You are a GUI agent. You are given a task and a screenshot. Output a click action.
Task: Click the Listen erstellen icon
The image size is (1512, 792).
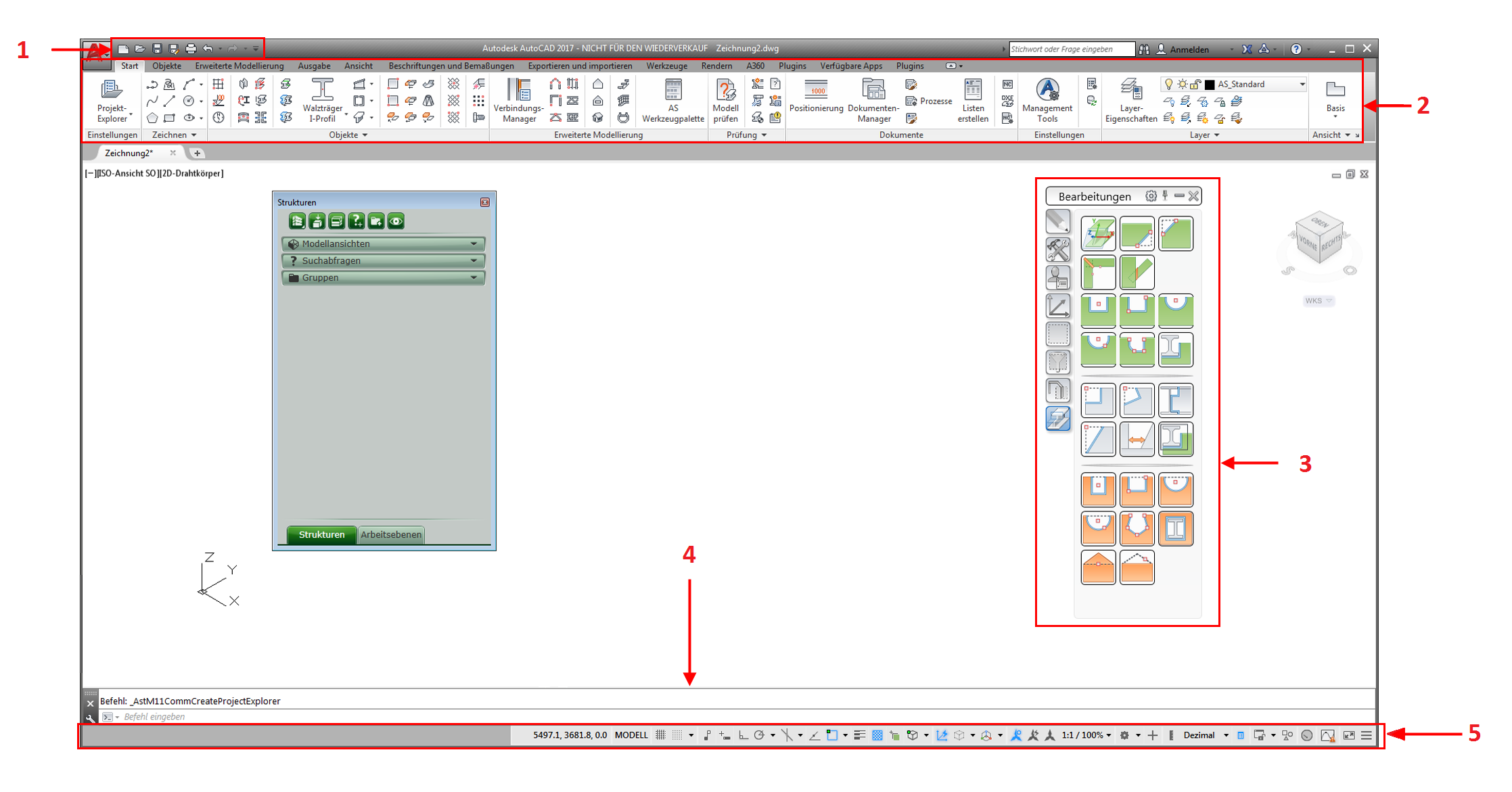pyautogui.click(x=973, y=90)
